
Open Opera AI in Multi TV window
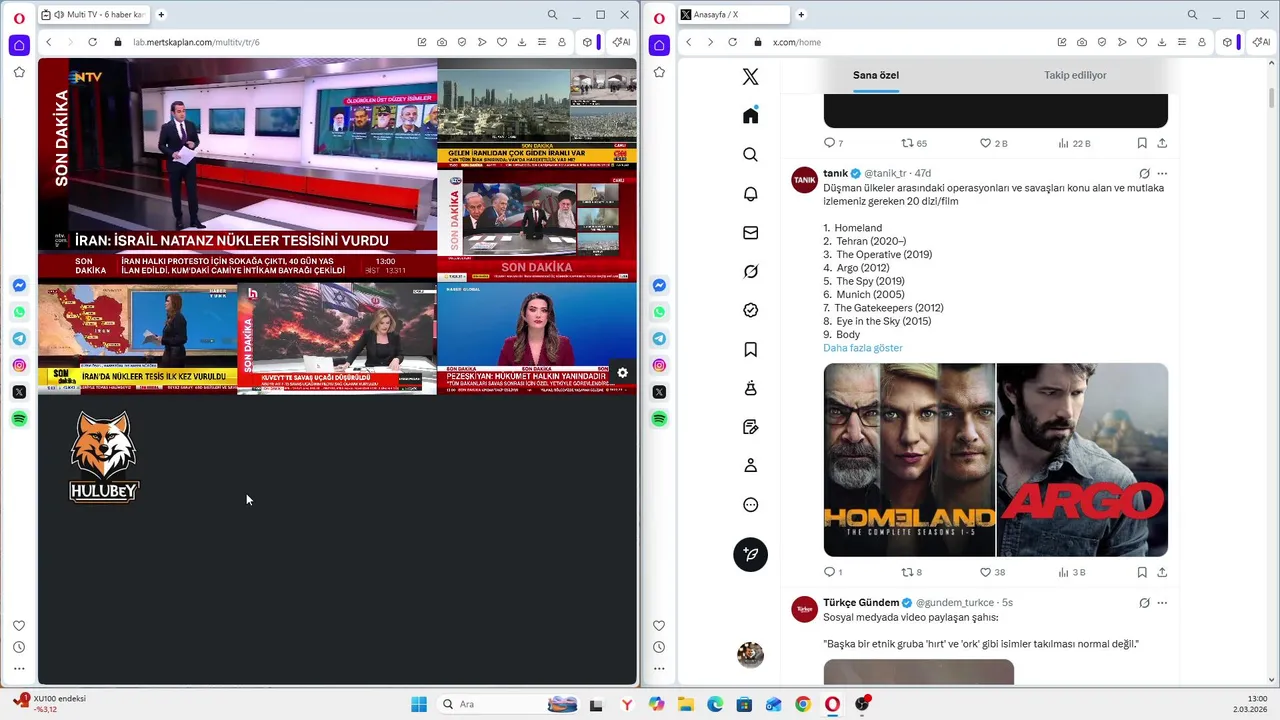click(621, 42)
